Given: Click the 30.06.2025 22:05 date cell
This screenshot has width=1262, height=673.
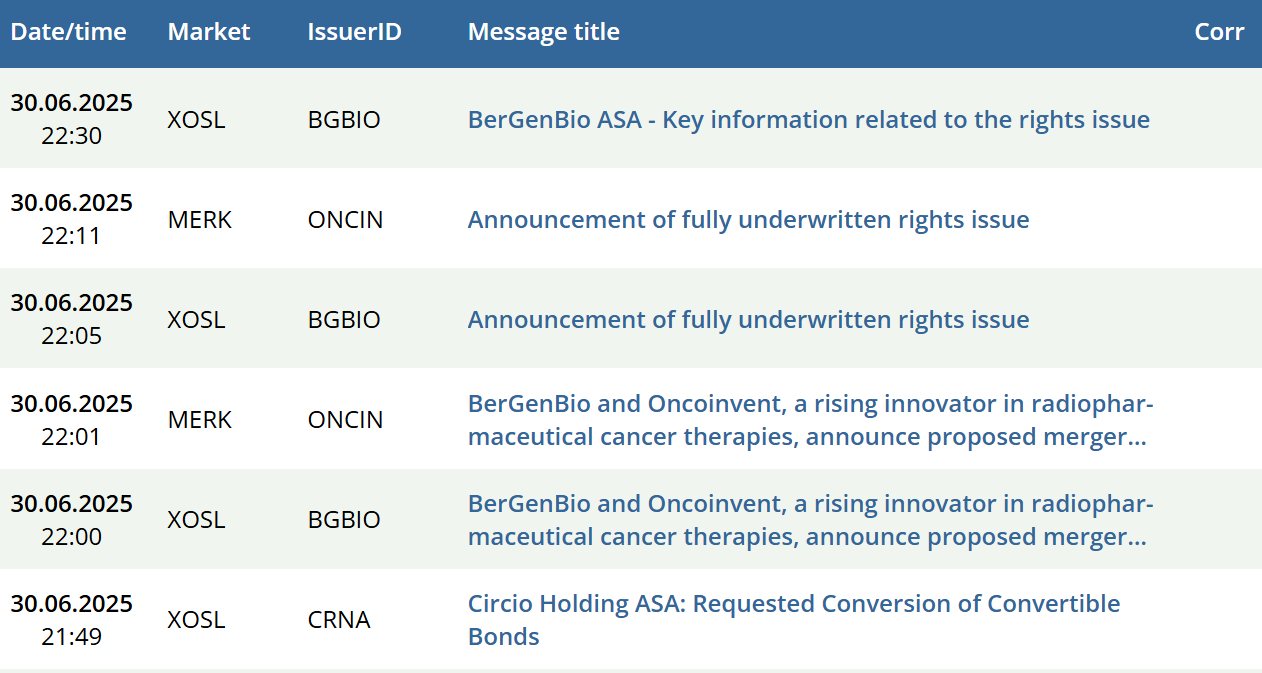Looking at the screenshot, I should click(72, 319).
